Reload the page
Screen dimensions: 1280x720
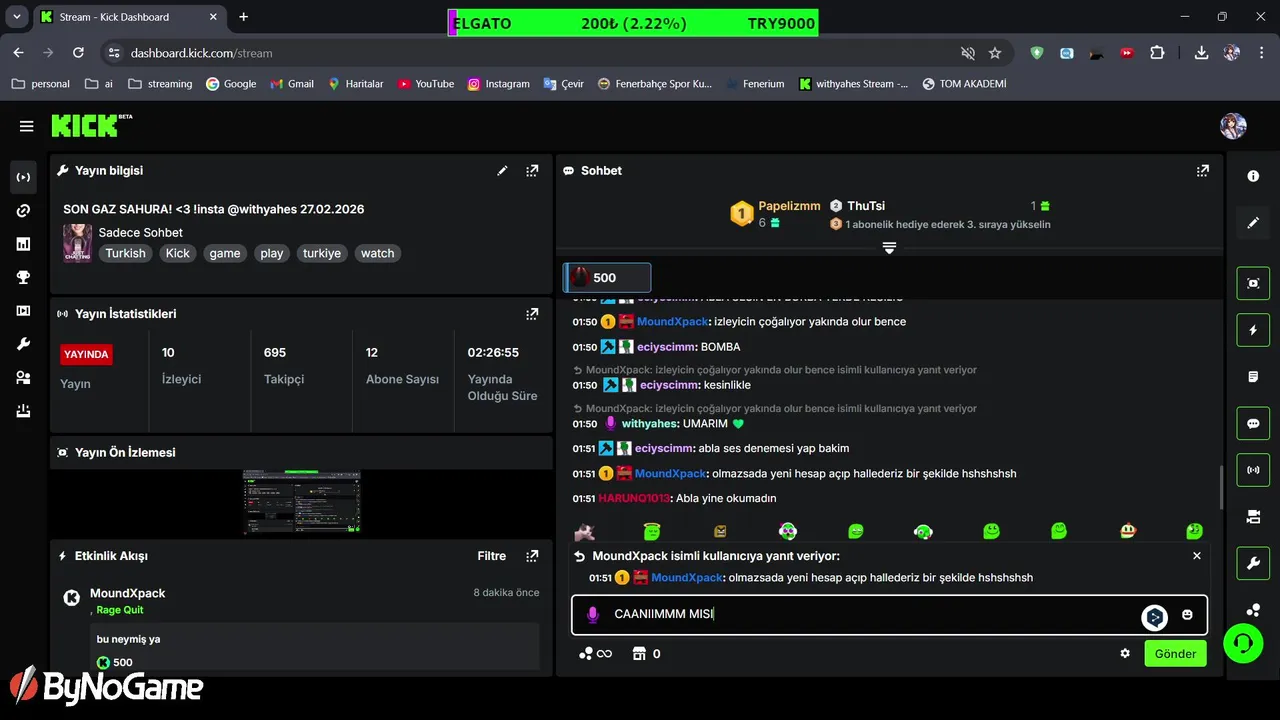tap(78, 53)
